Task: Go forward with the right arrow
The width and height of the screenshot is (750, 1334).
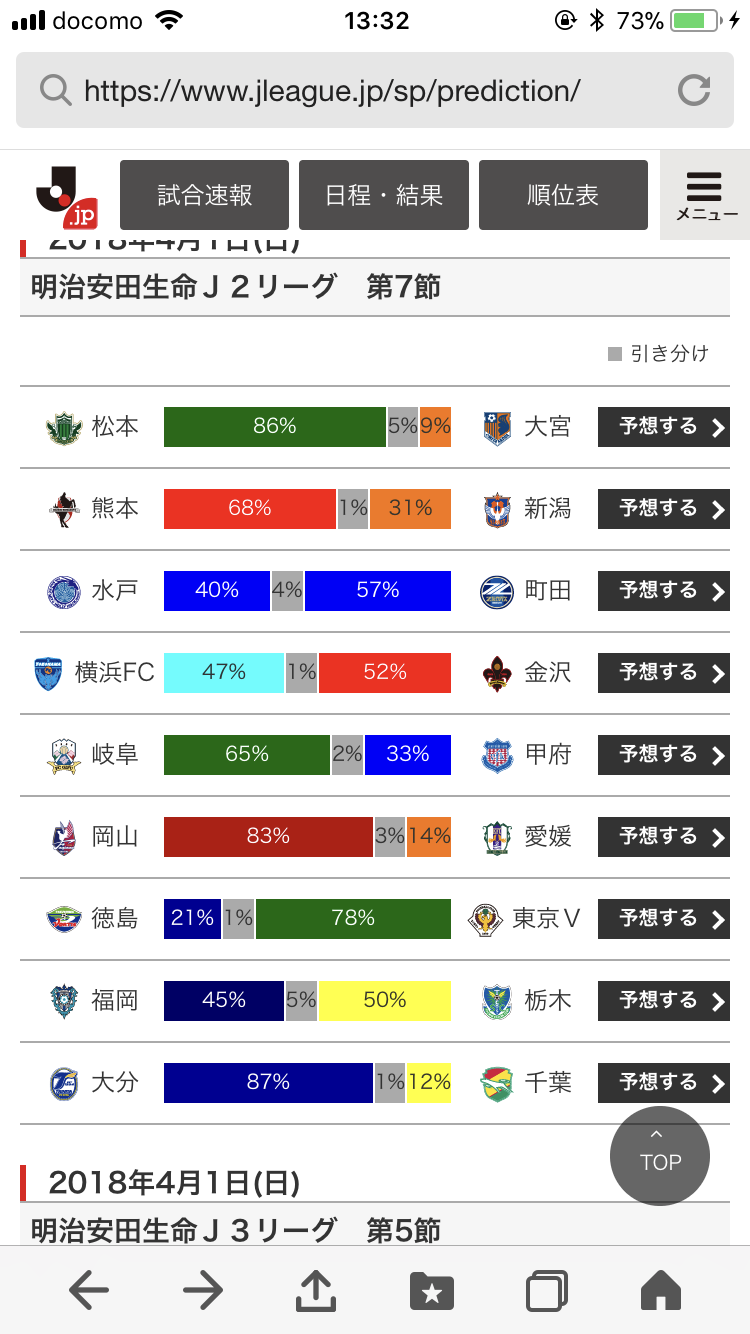Action: [203, 1291]
